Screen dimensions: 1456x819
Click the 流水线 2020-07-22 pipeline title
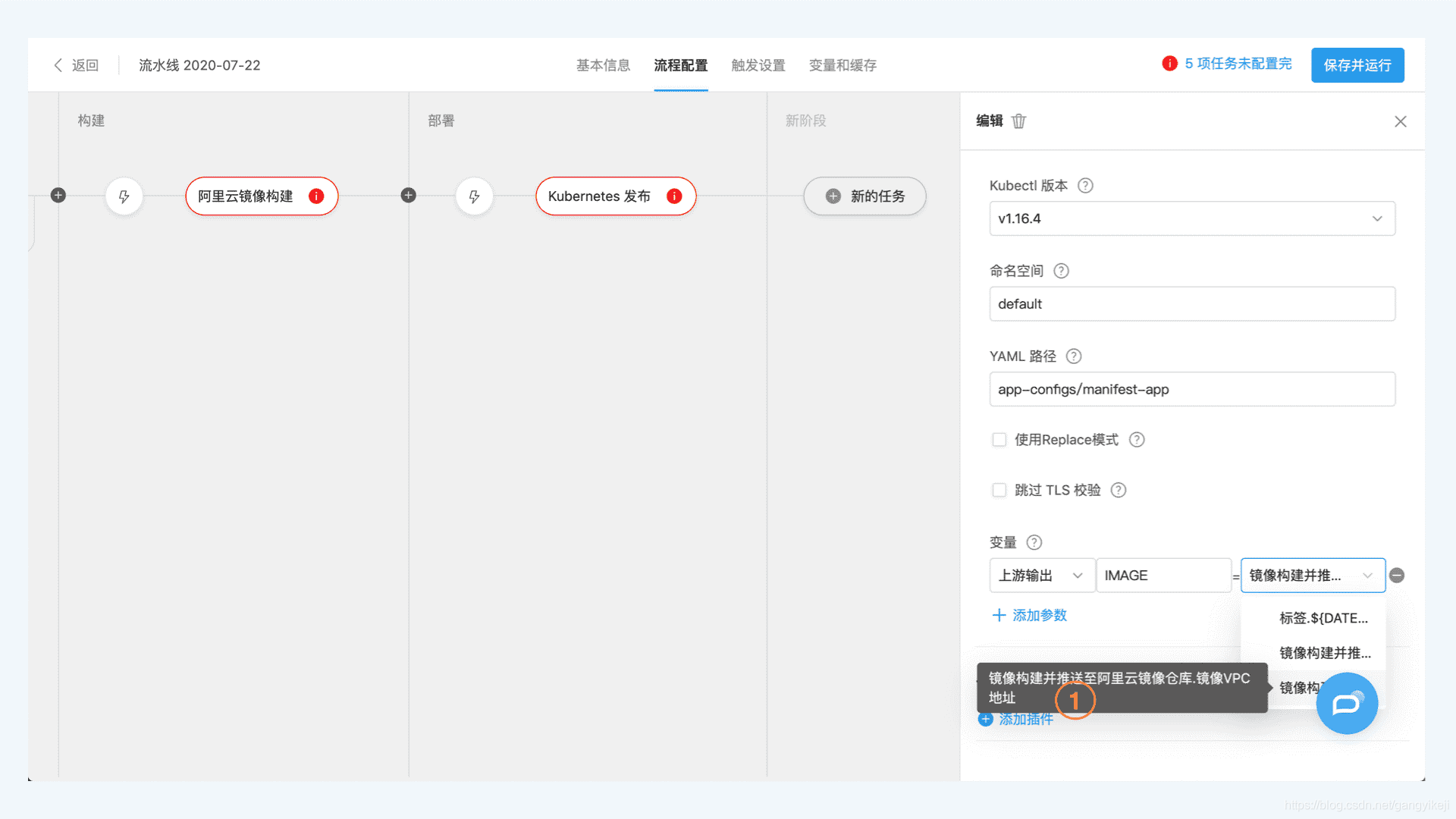click(x=199, y=65)
